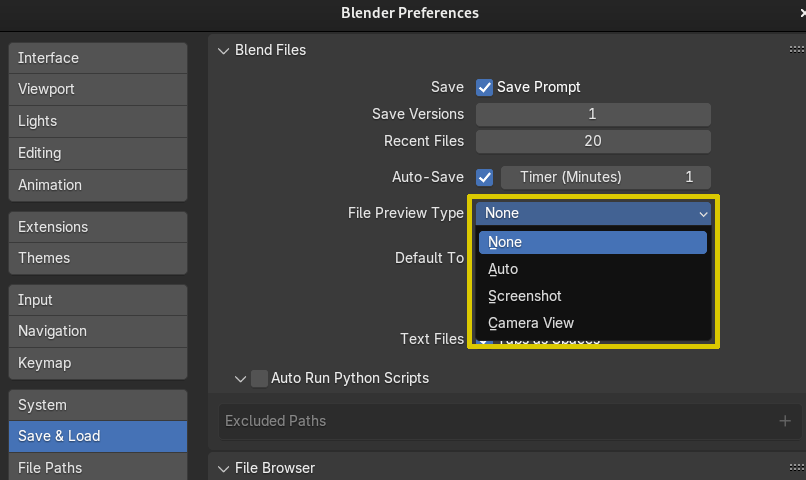Open the Extensions preferences tab
The height and width of the screenshot is (480, 806).
(98, 227)
